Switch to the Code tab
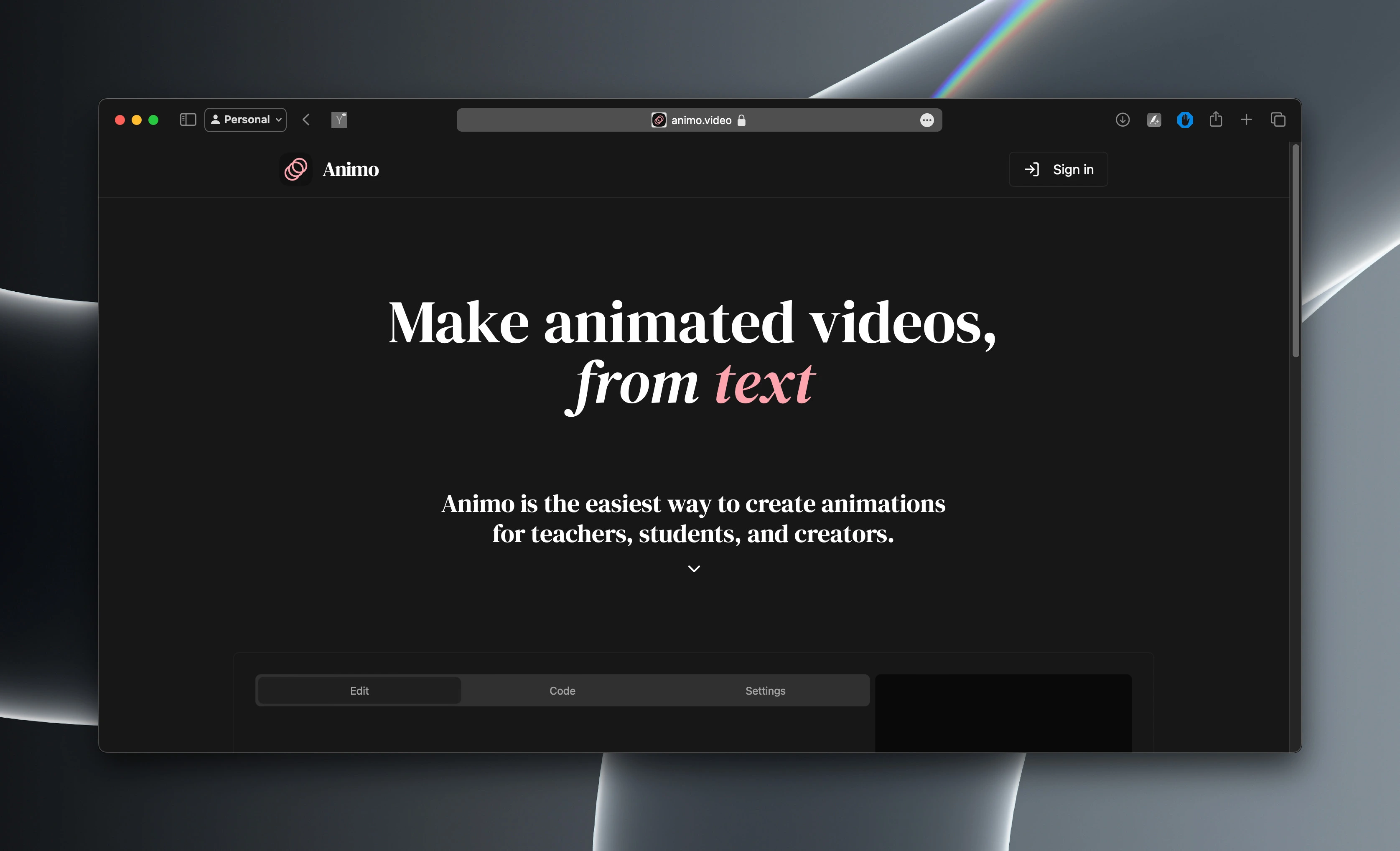 [562, 691]
